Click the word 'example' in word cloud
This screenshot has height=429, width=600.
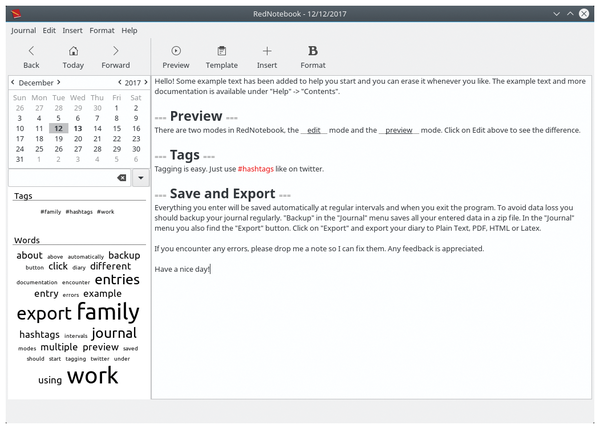103,294
